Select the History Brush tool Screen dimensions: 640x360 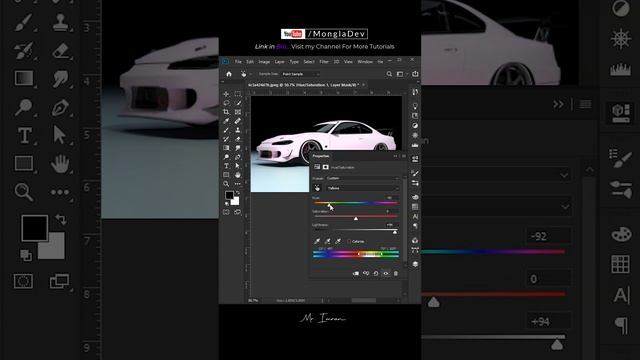[226, 139]
